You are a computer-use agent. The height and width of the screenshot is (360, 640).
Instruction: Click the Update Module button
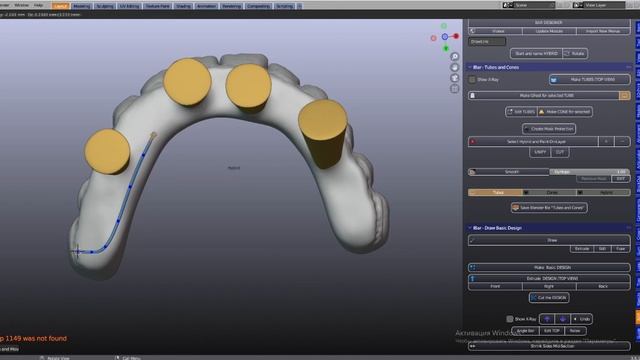point(549,31)
